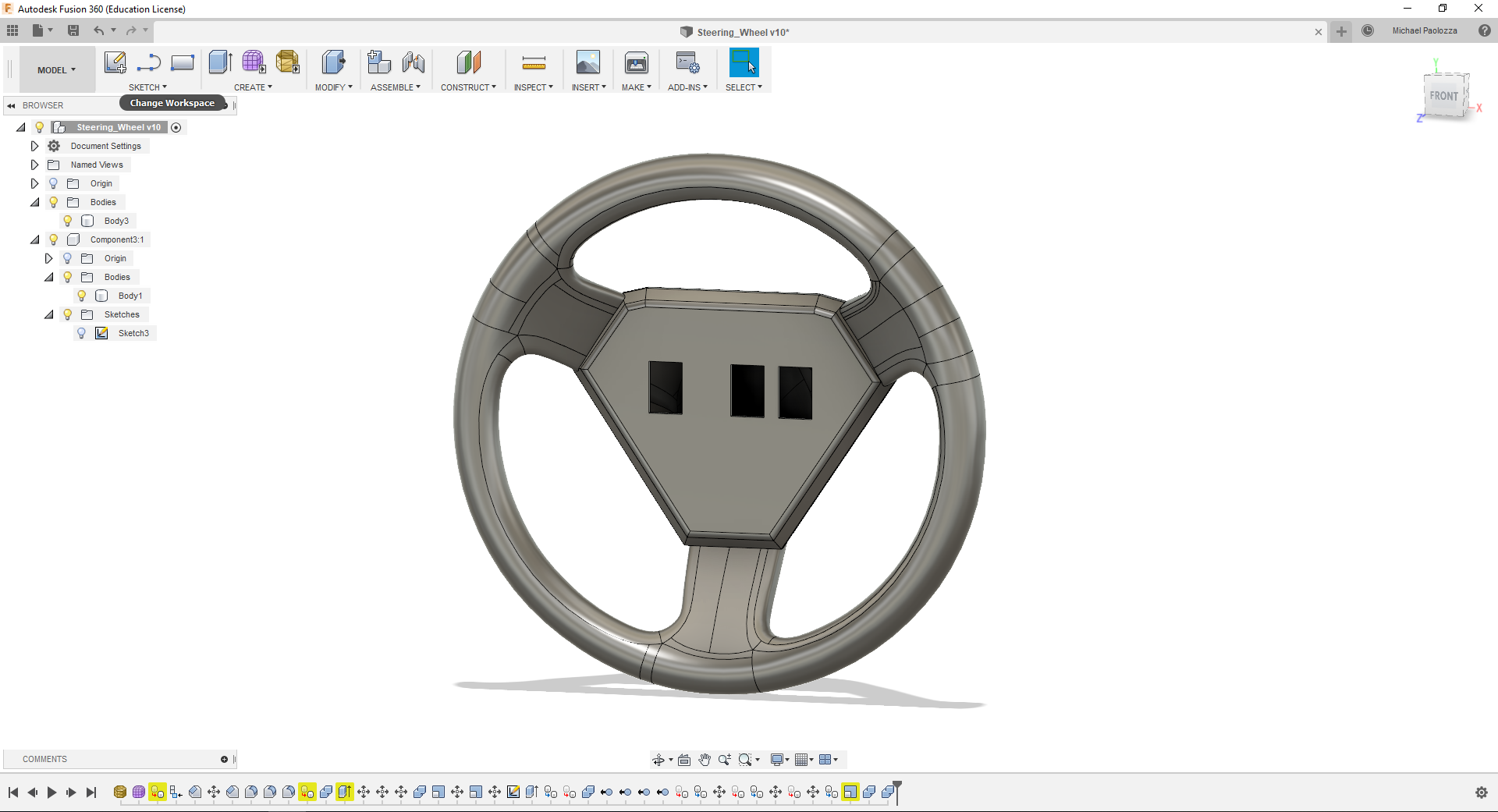Open the CREATE menu
Viewport: 1498px width, 812px height.
253,87
